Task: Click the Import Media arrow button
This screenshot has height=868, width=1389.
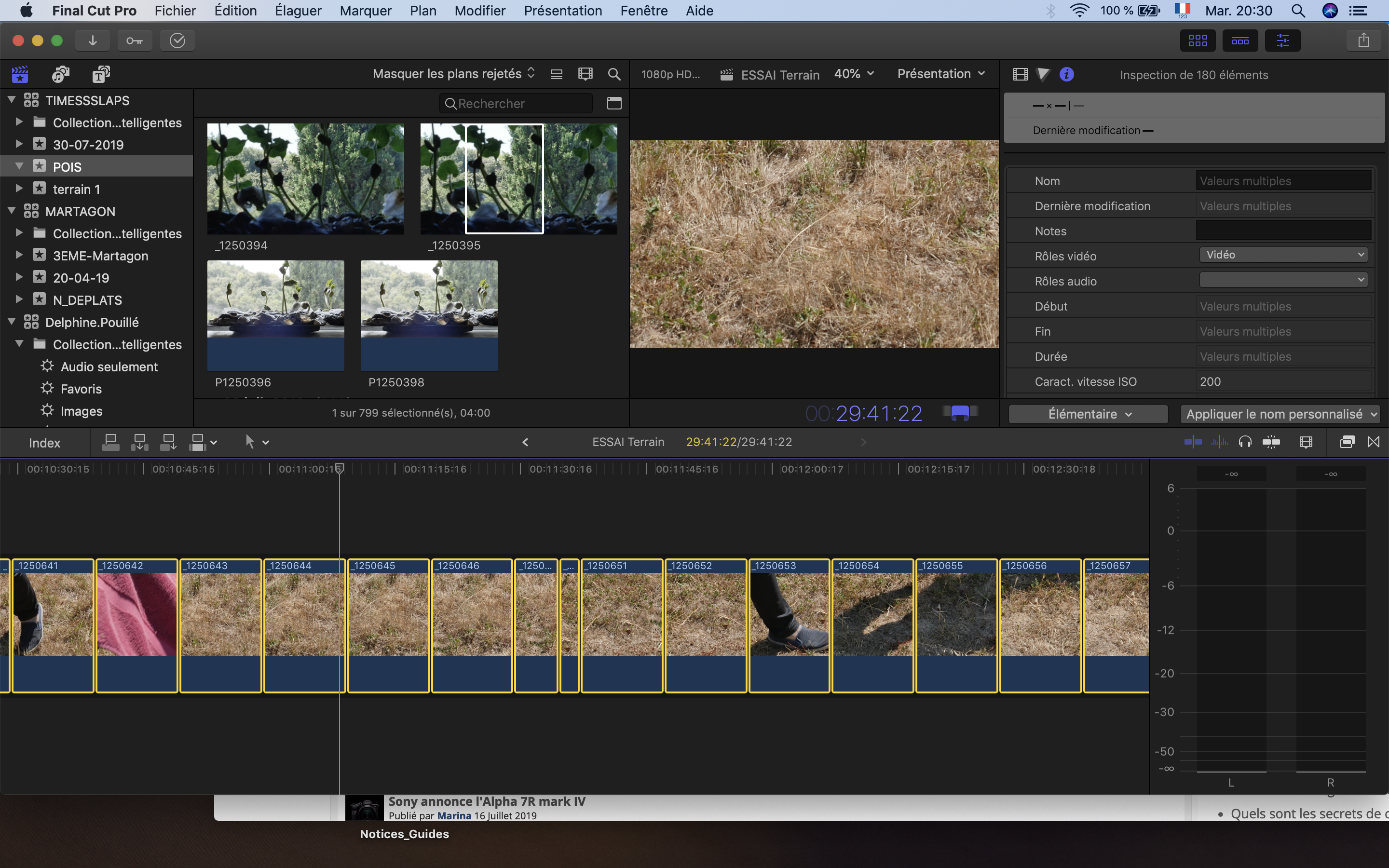Action: click(93, 41)
